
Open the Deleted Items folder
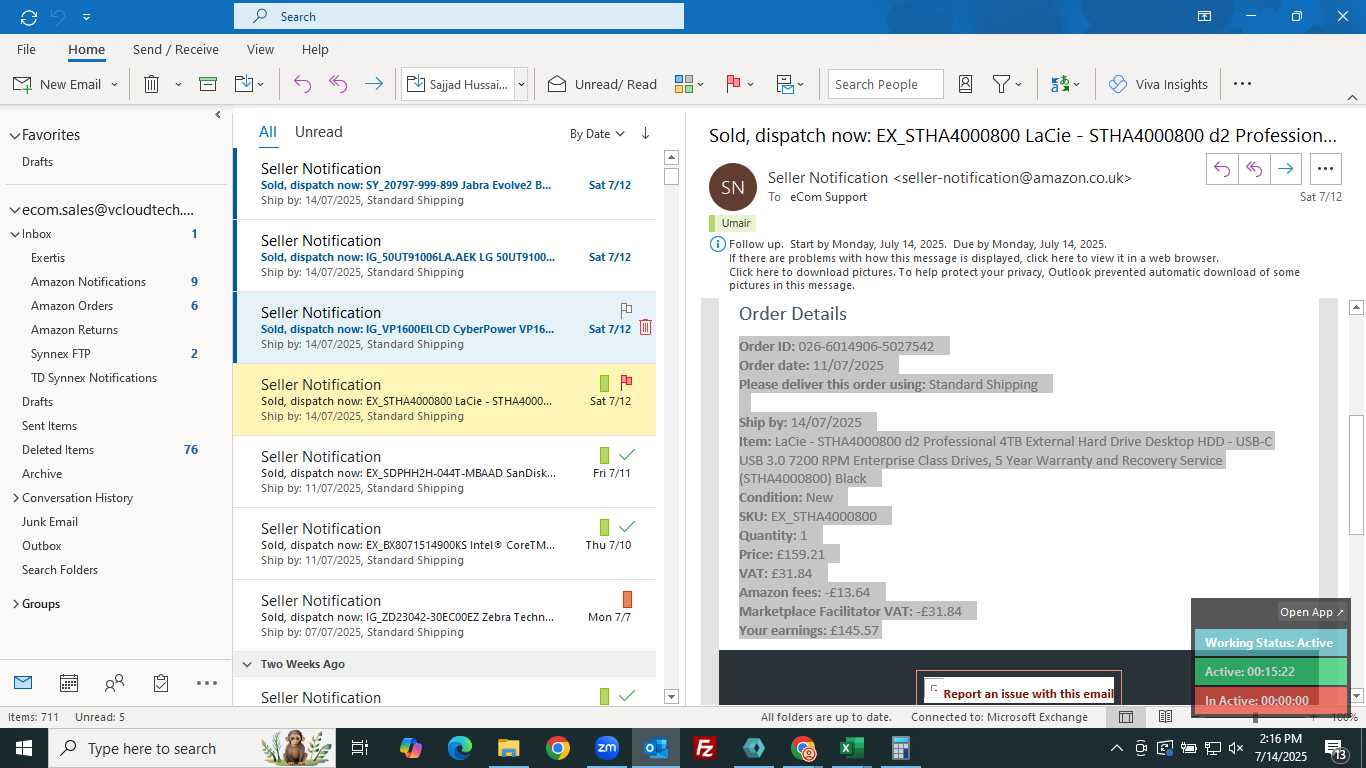pyautogui.click(x=58, y=450)
